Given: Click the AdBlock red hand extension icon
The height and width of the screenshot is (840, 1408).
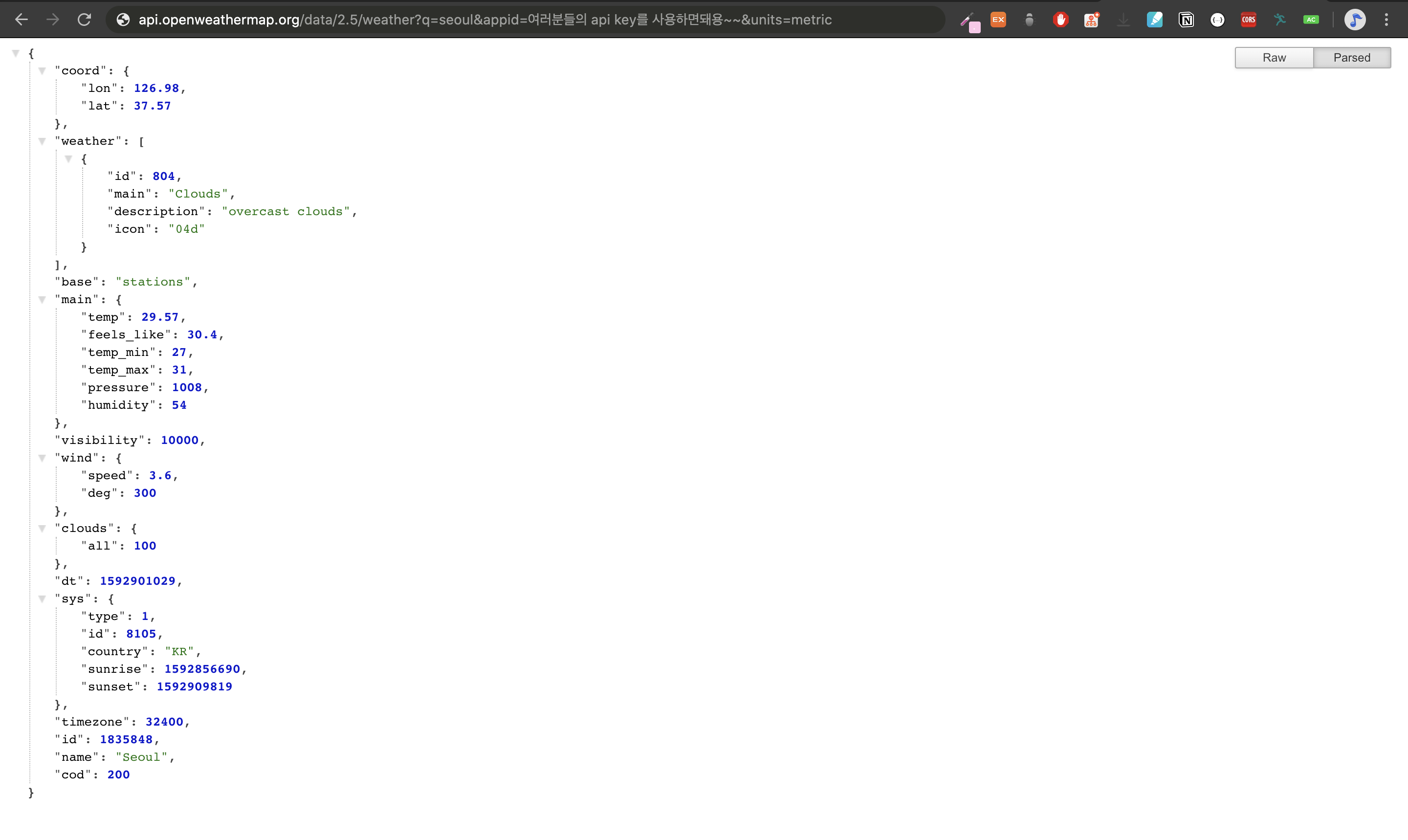Looking at the screenshot, I should click(1060, 20).
